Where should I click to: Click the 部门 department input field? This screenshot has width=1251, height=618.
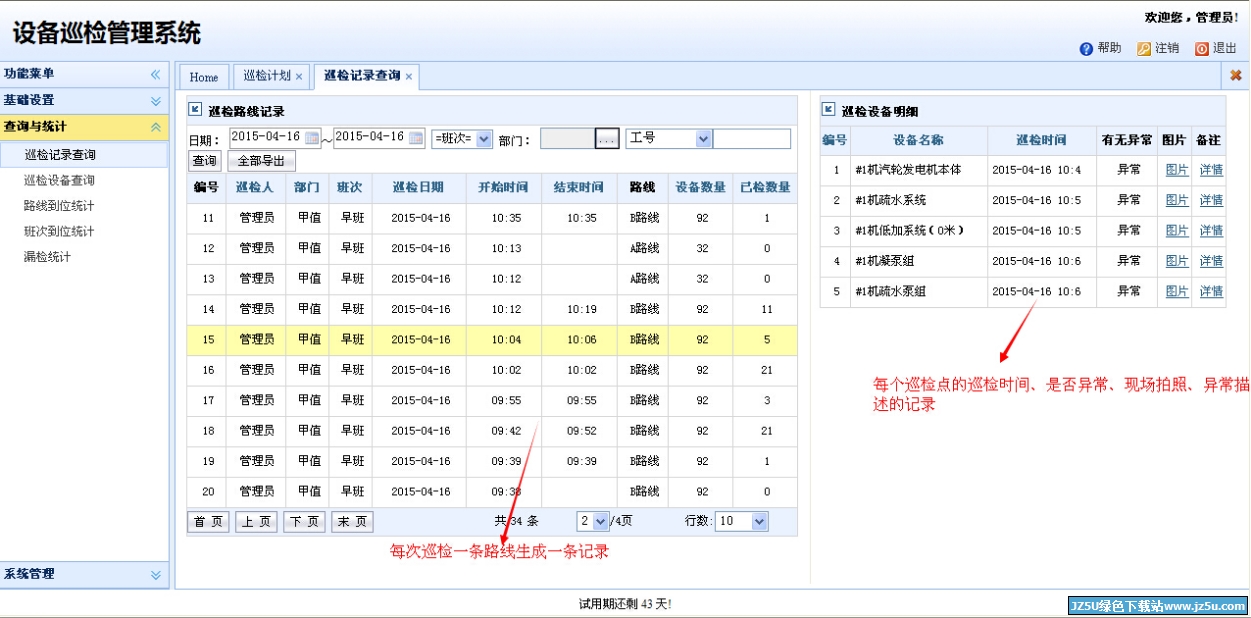[568, 139]
